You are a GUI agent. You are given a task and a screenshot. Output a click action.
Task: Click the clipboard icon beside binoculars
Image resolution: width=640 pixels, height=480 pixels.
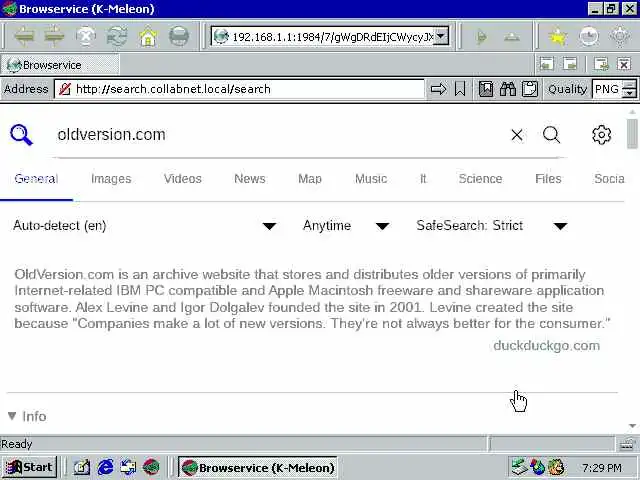(530, 89)
